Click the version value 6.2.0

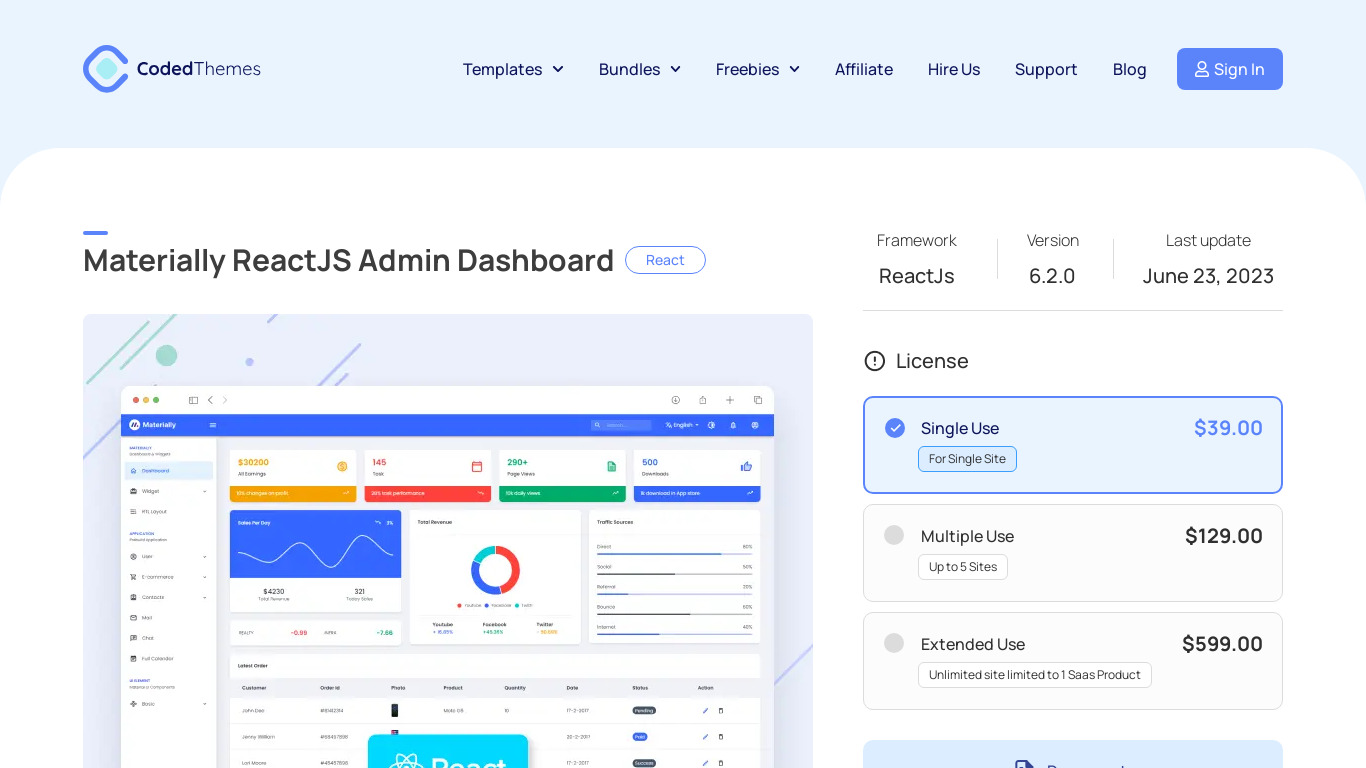pos(1052,276)
